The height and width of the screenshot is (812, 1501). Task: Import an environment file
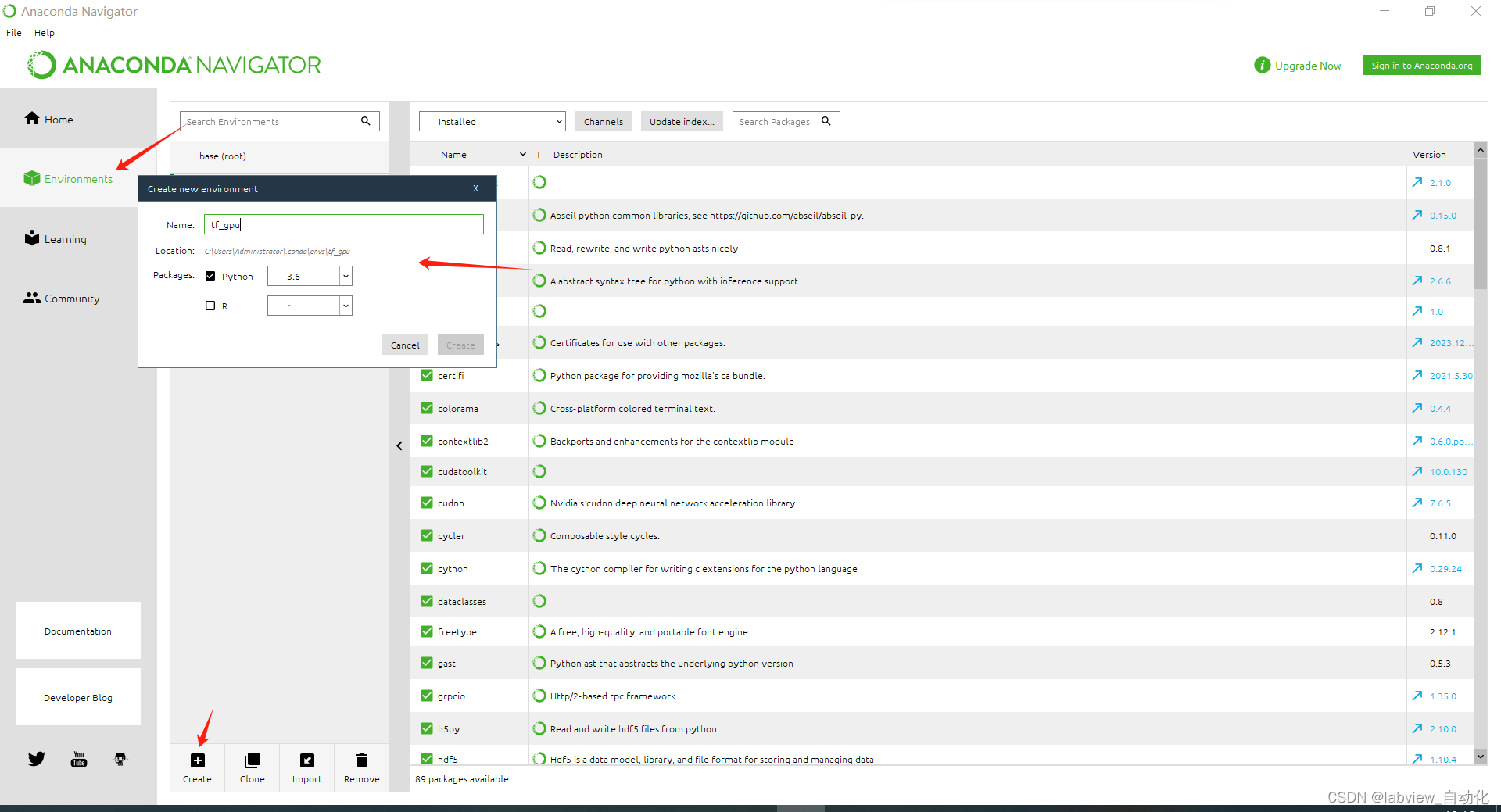click(x=307, y=767)
